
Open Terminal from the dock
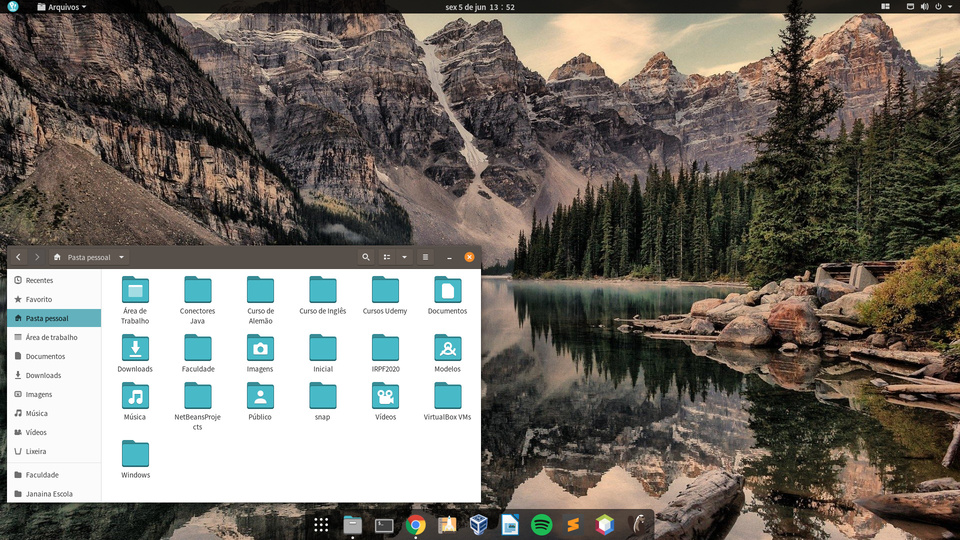(384, 524)
